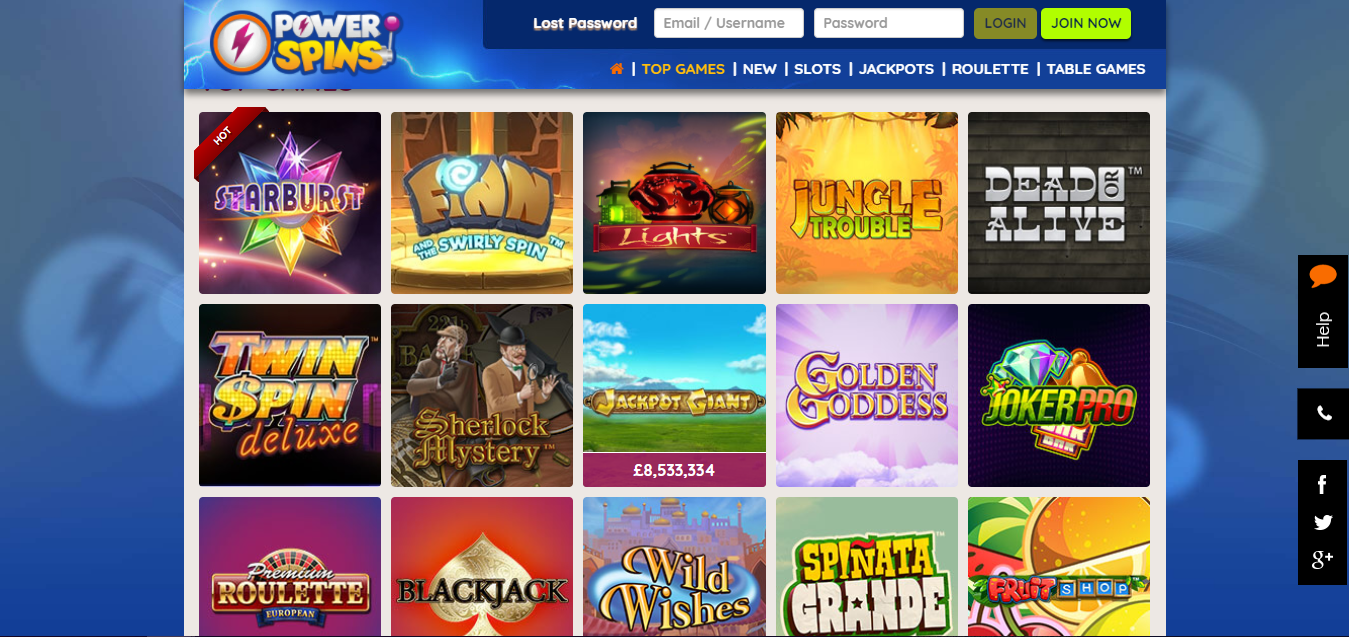Screen dimensions: 1349x637
Task: Open the Dead or Alive game
Action: (x=1059, y=203)
